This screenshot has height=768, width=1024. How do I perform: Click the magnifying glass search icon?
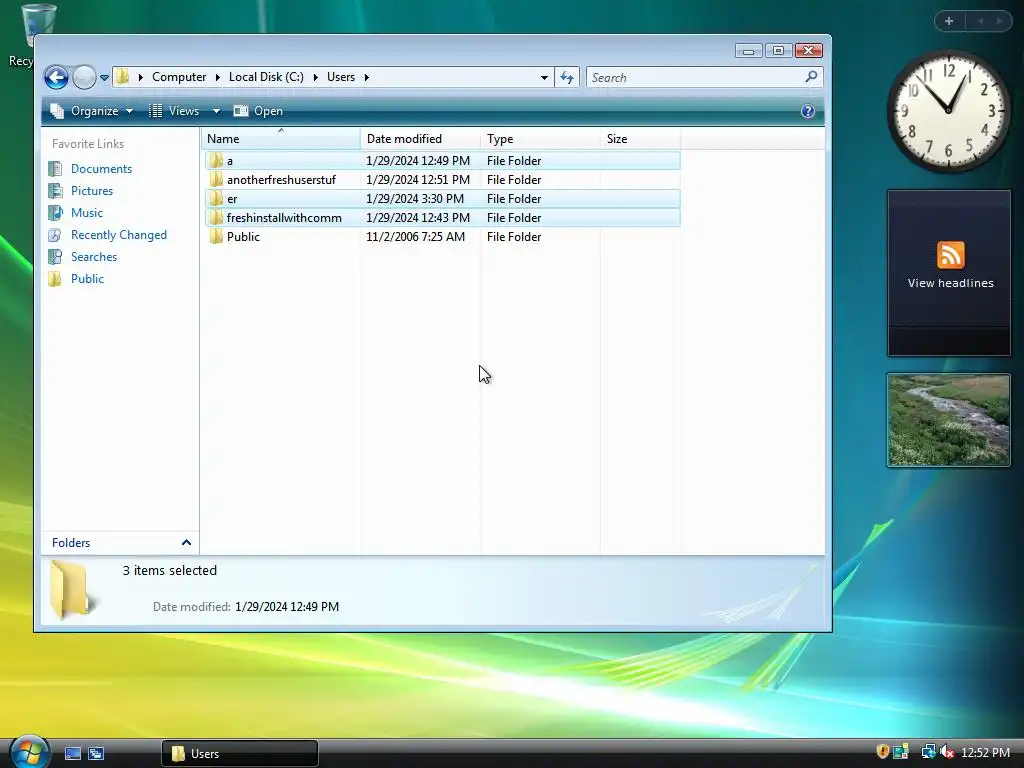(x=811, y=76)
